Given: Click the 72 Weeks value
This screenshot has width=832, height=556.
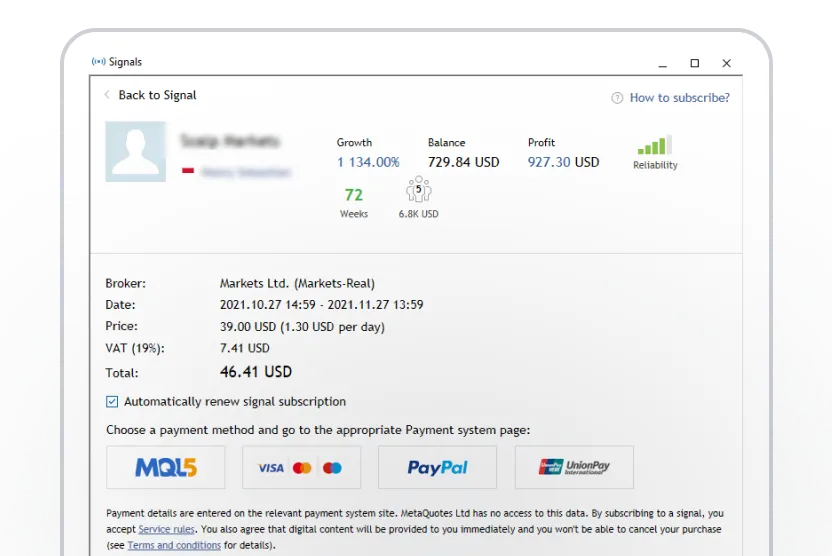Looking at the screenshot, I should click(354, 195).
